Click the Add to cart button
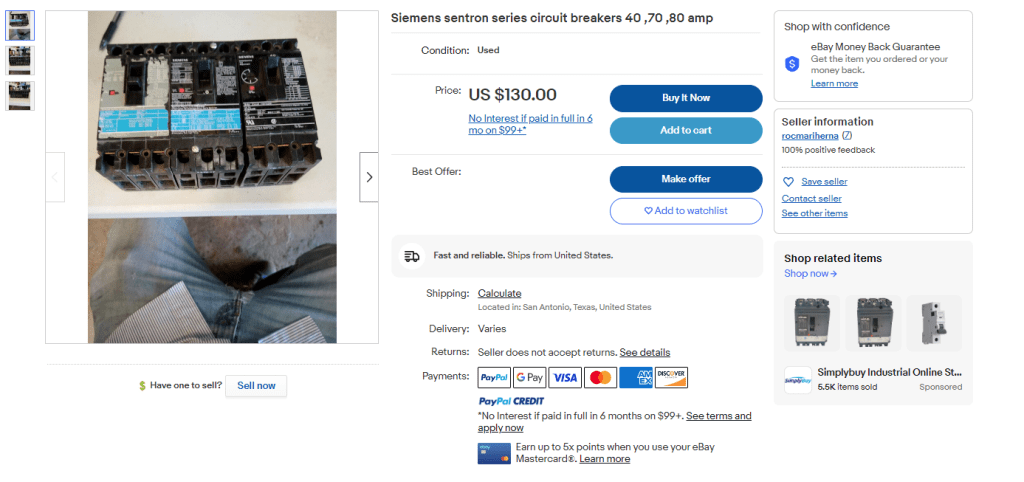Image resolution: width=1024 pixels, height=482 pixels. tap(686, 130)
